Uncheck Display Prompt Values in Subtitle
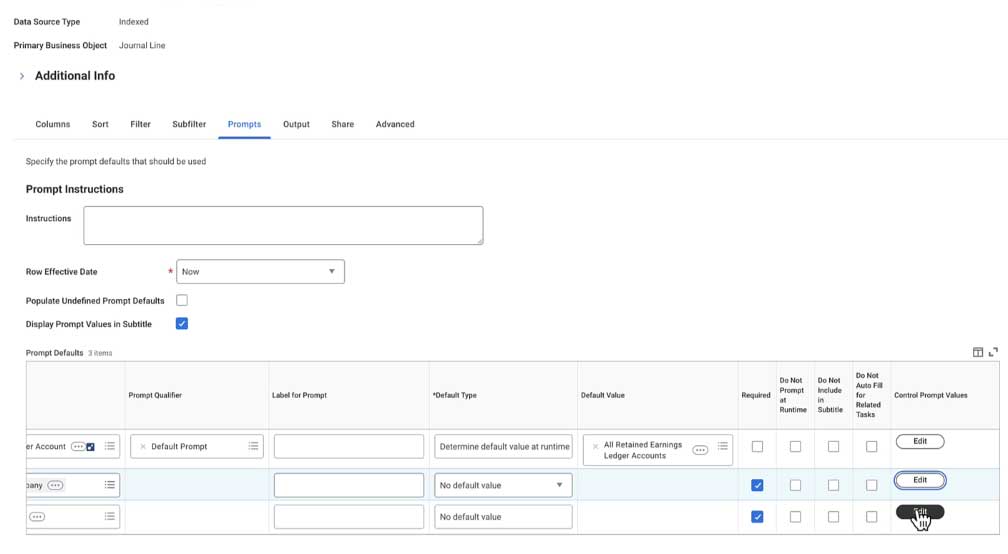 [x=182, y=324]
